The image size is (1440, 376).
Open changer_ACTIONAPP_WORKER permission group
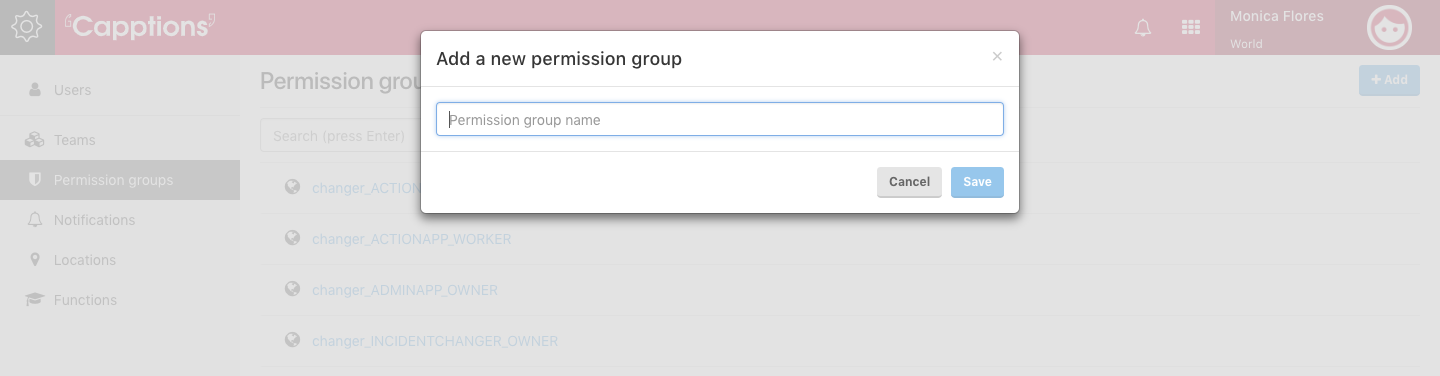(412, 239)
